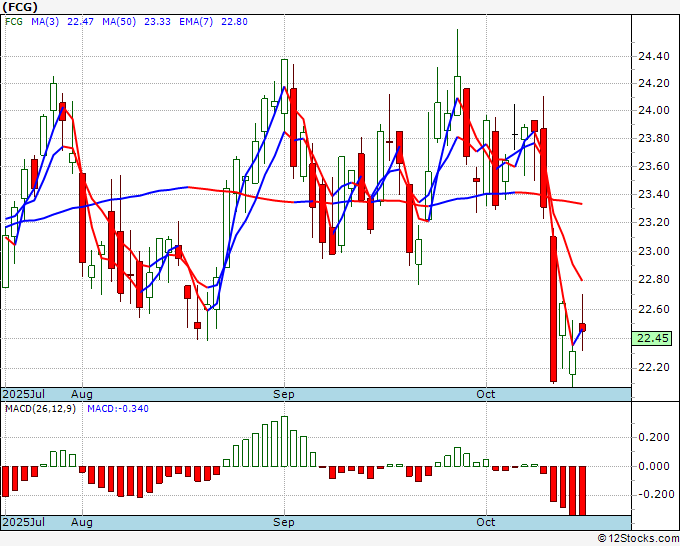Click 2025Jul on price chart date axis
The image size is (680, 546).
(x=24, y=394)
